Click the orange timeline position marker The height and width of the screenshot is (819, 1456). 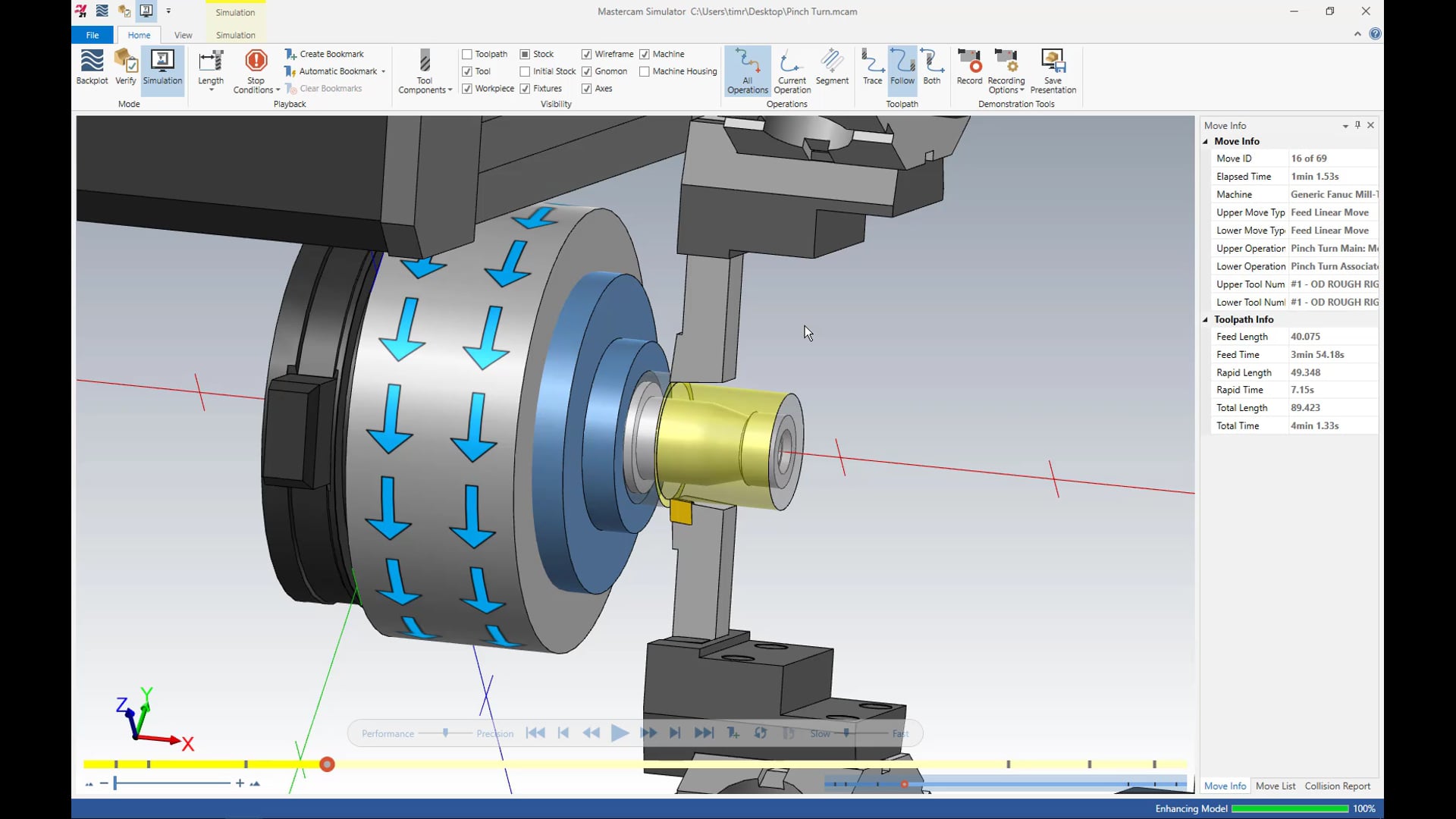tap(327, 764)
